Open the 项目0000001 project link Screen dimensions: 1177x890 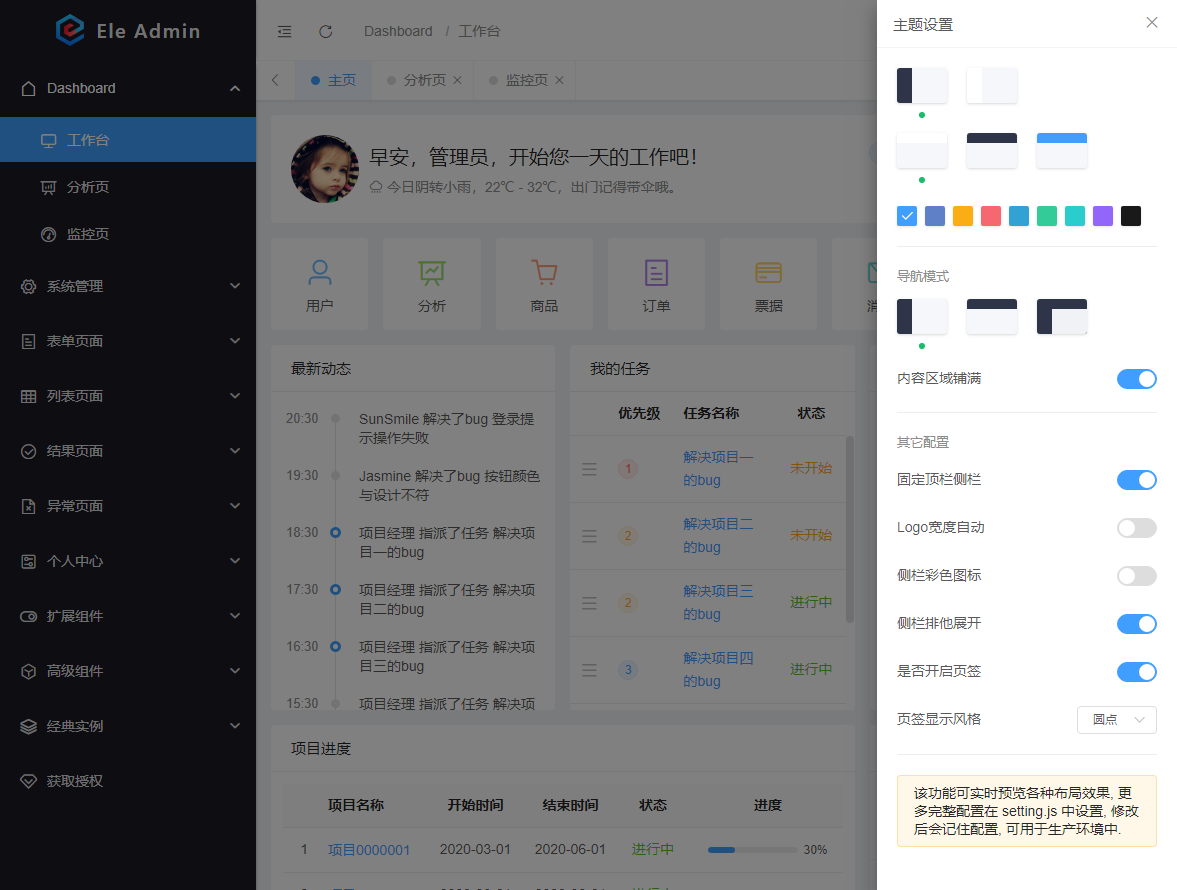pos(369,849)
